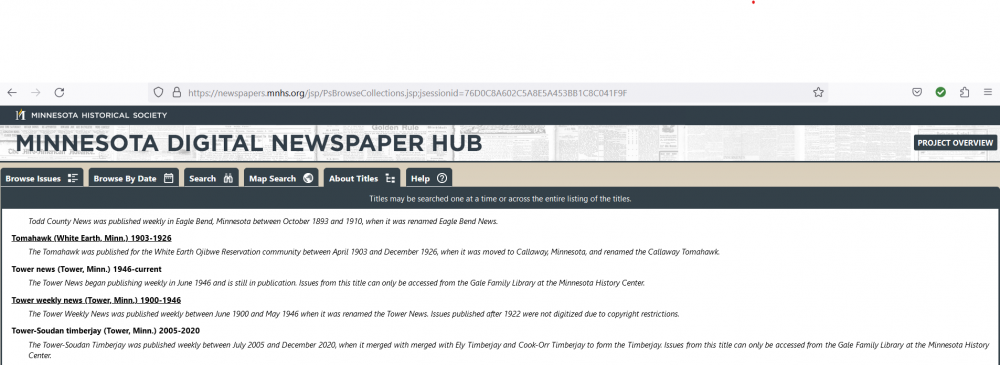View site security via padlock icon
Image resolution: width=1000 pixels, height=365 pixels.
(177, 93)
